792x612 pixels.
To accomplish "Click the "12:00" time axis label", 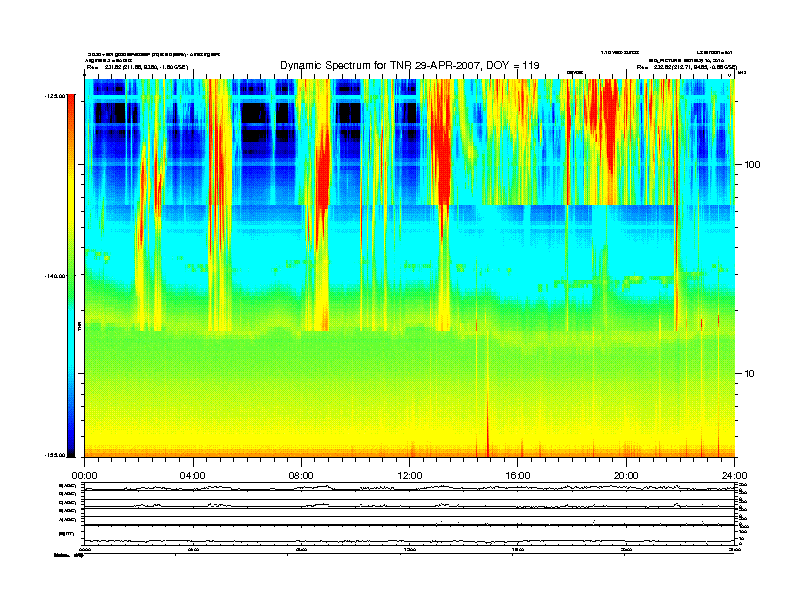I will (x=410, y=476).
